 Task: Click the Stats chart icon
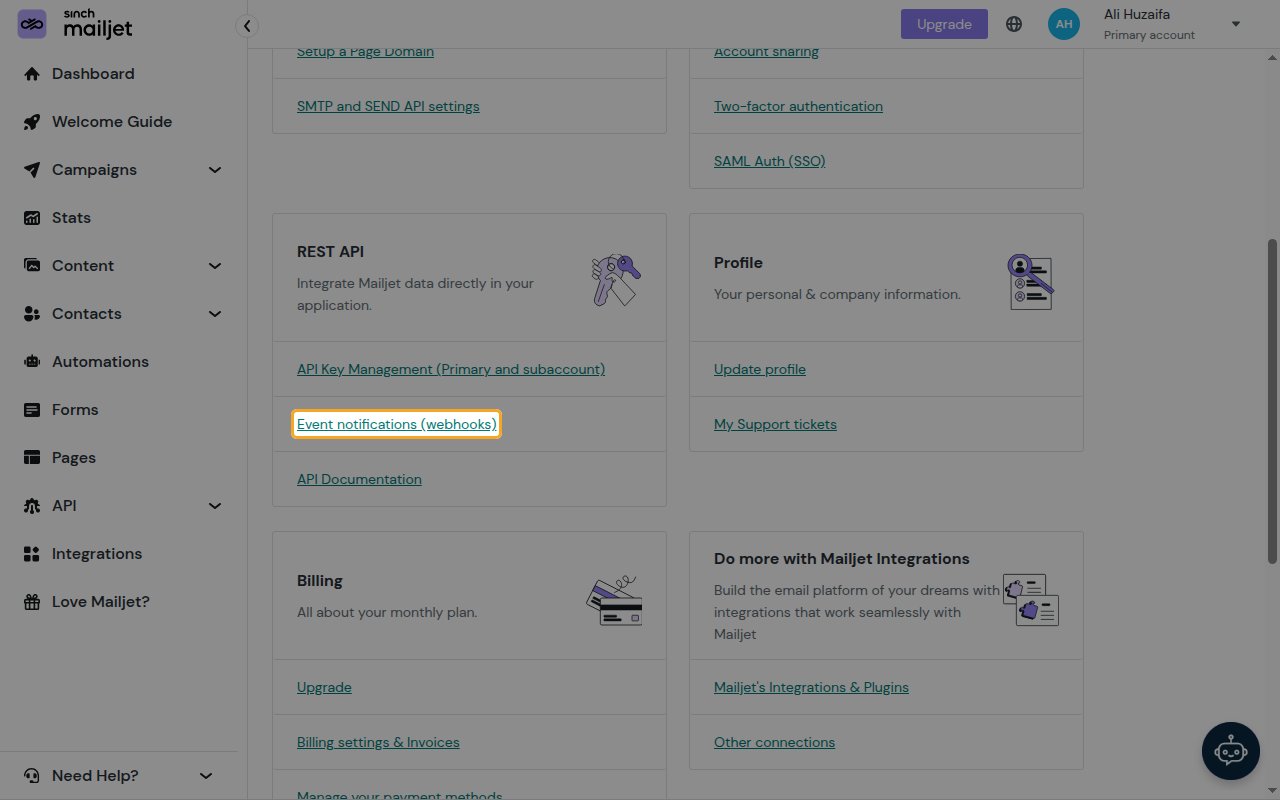coord(32,218)
